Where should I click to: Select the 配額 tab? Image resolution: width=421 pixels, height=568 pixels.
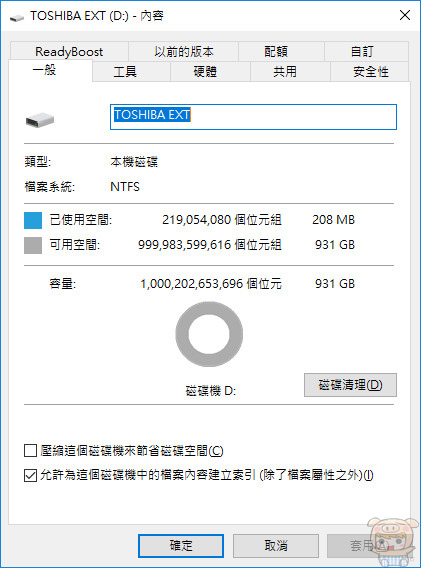tap(276, 51)
